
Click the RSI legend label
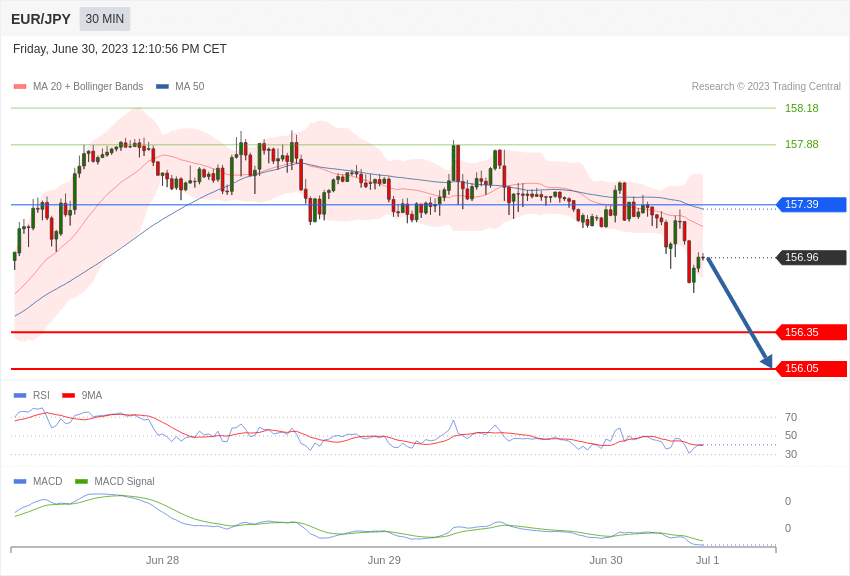coord(41,395)
